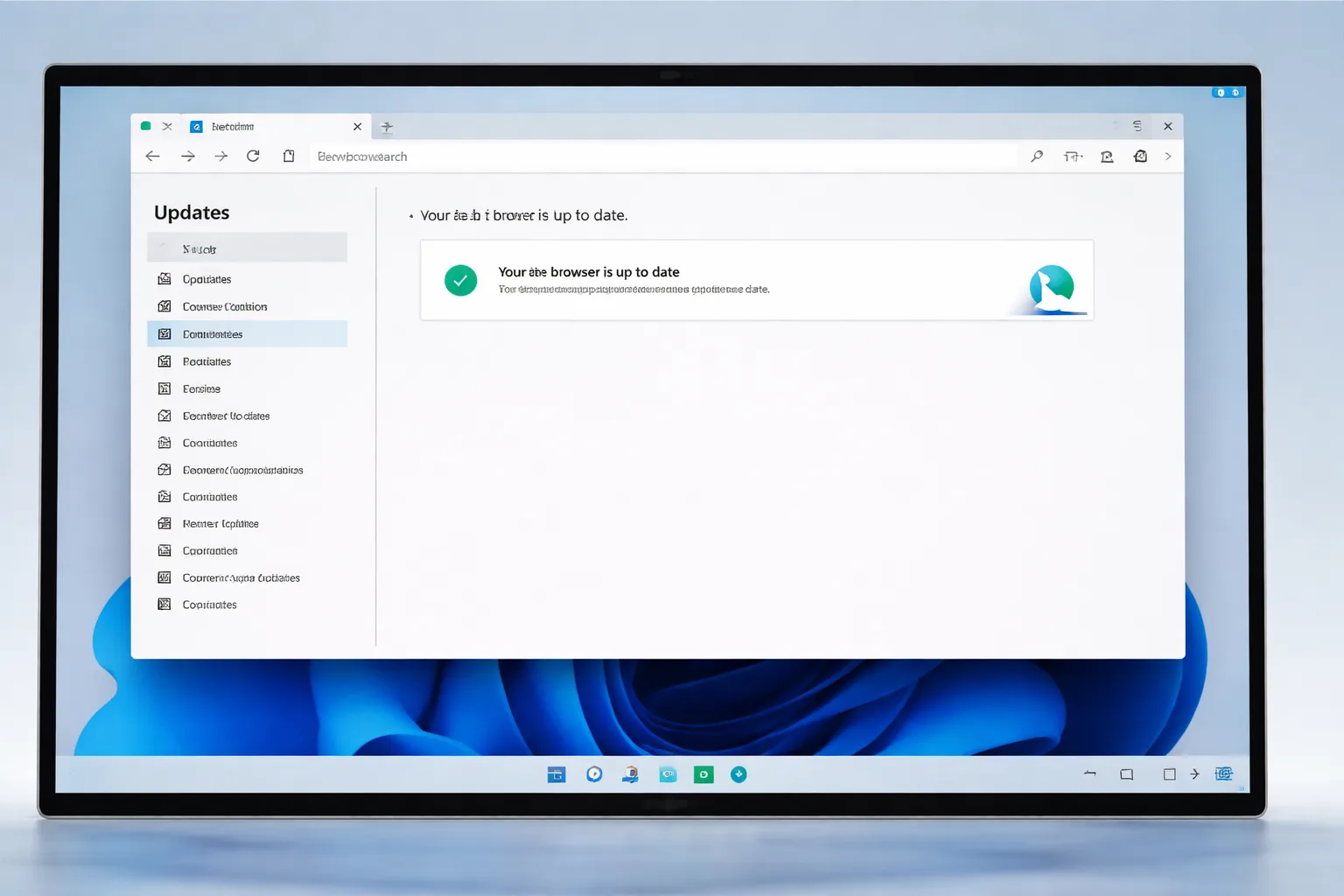Select the highlighted item in the Updates sidebar
The image size is (1344, 896).
tap(248, 334)
